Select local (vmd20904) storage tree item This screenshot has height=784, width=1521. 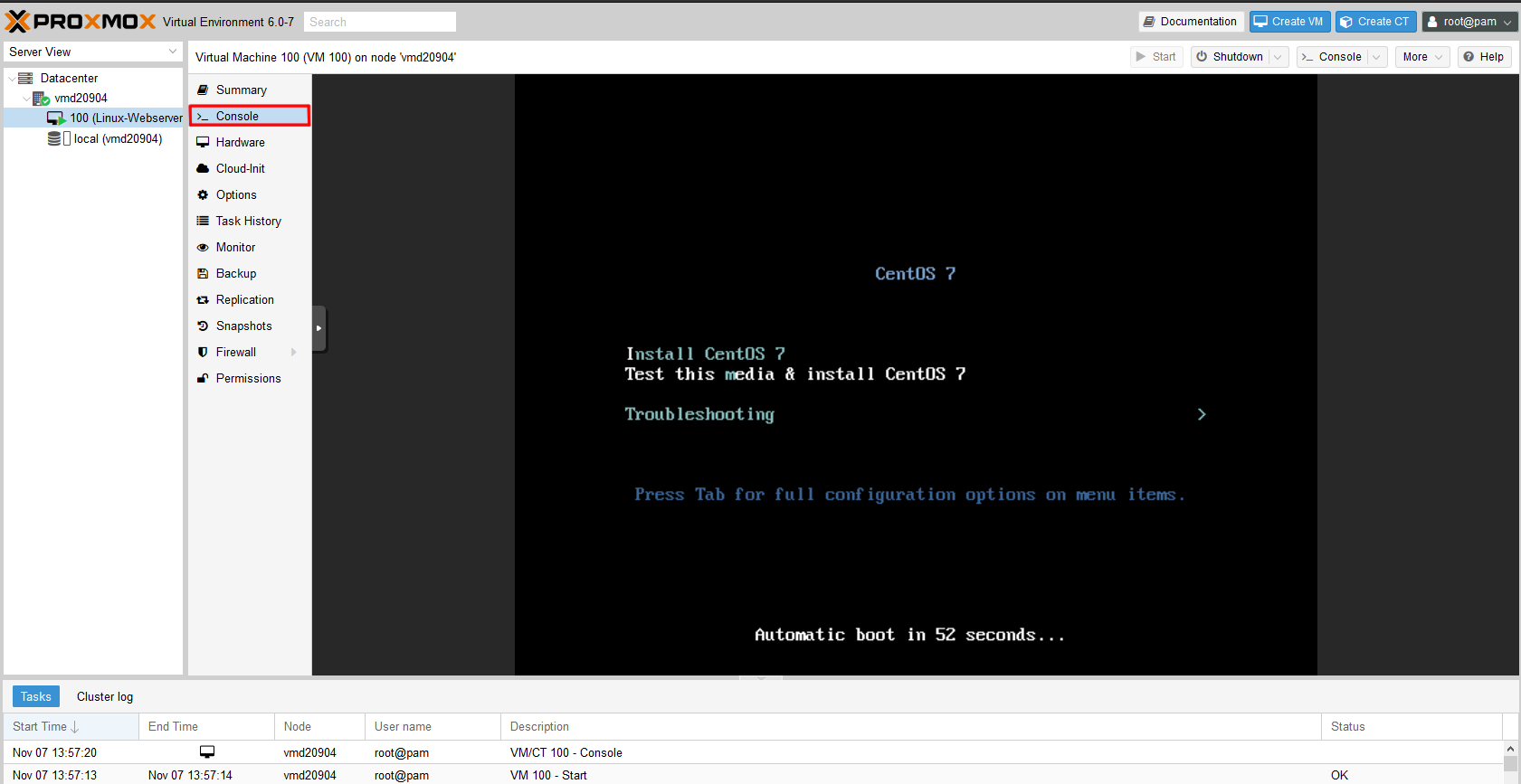tap(94, 138)
